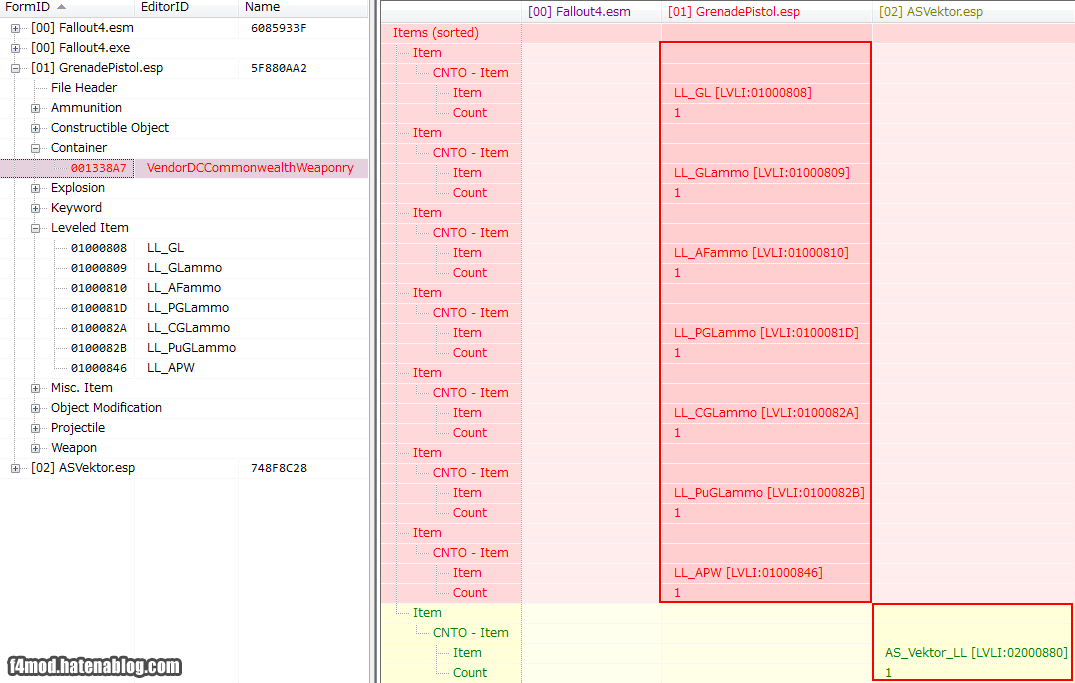Expand the Constructible Object group
The width and height of the screenshot is (1075, 683).
(35, 128)
